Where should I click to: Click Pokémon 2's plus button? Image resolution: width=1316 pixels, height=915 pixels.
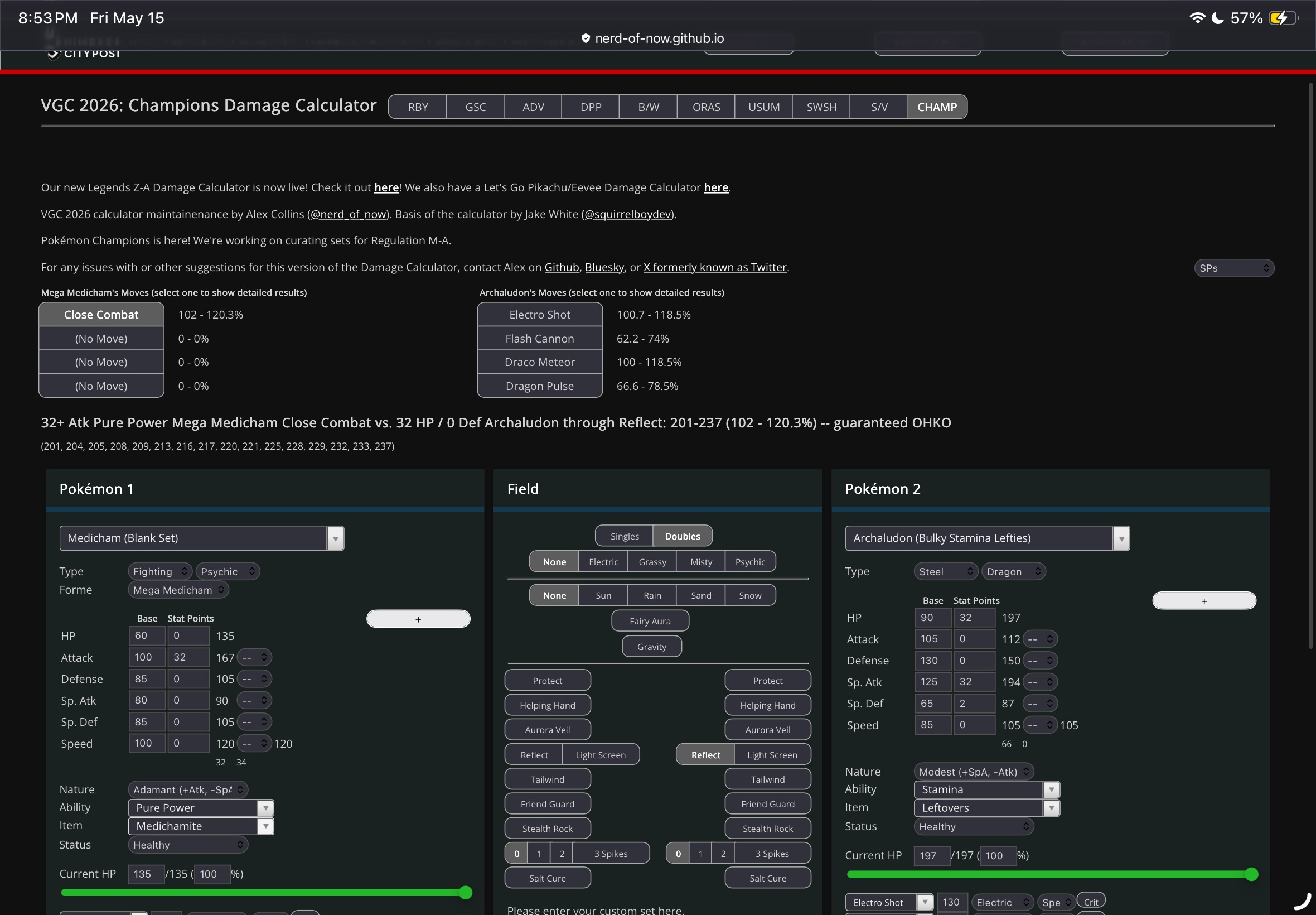(x=1204, y=601)
